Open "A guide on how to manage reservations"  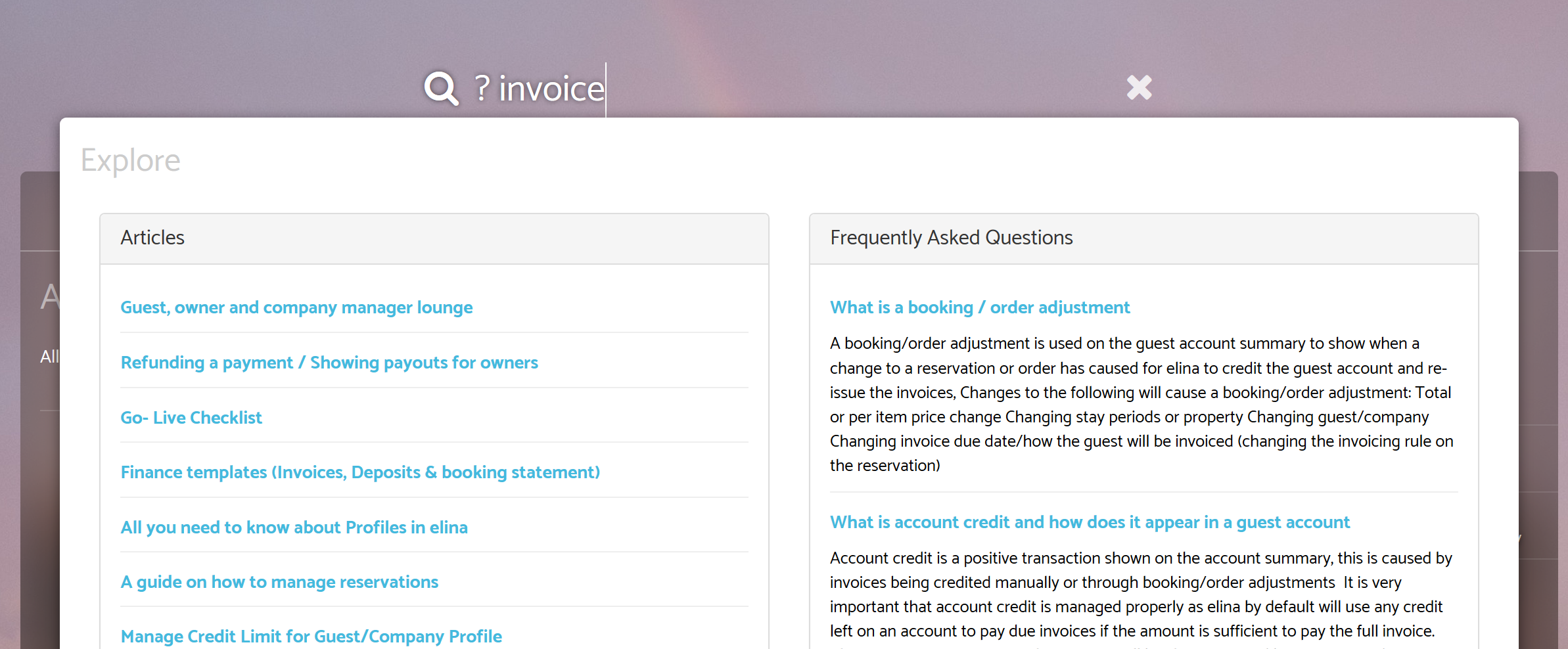coord(279,582)
